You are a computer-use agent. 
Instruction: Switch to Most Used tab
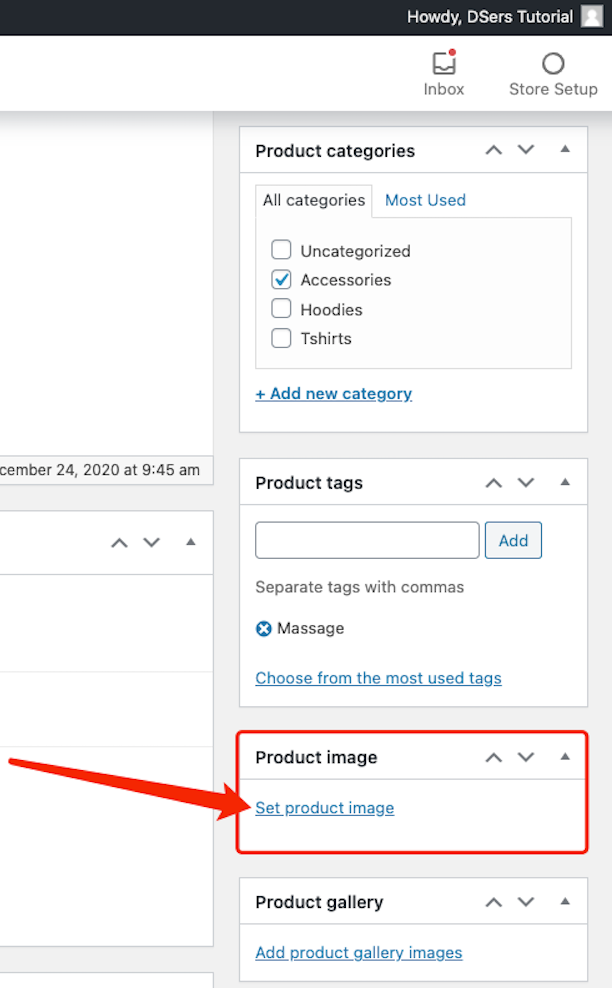click(x=425, y=200)
